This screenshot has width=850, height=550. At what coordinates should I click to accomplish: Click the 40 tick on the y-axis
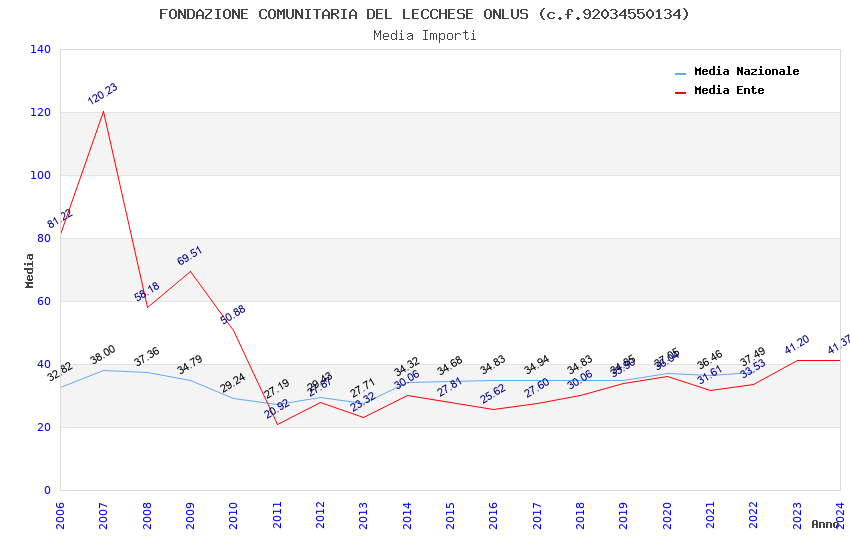pos(44,364)
